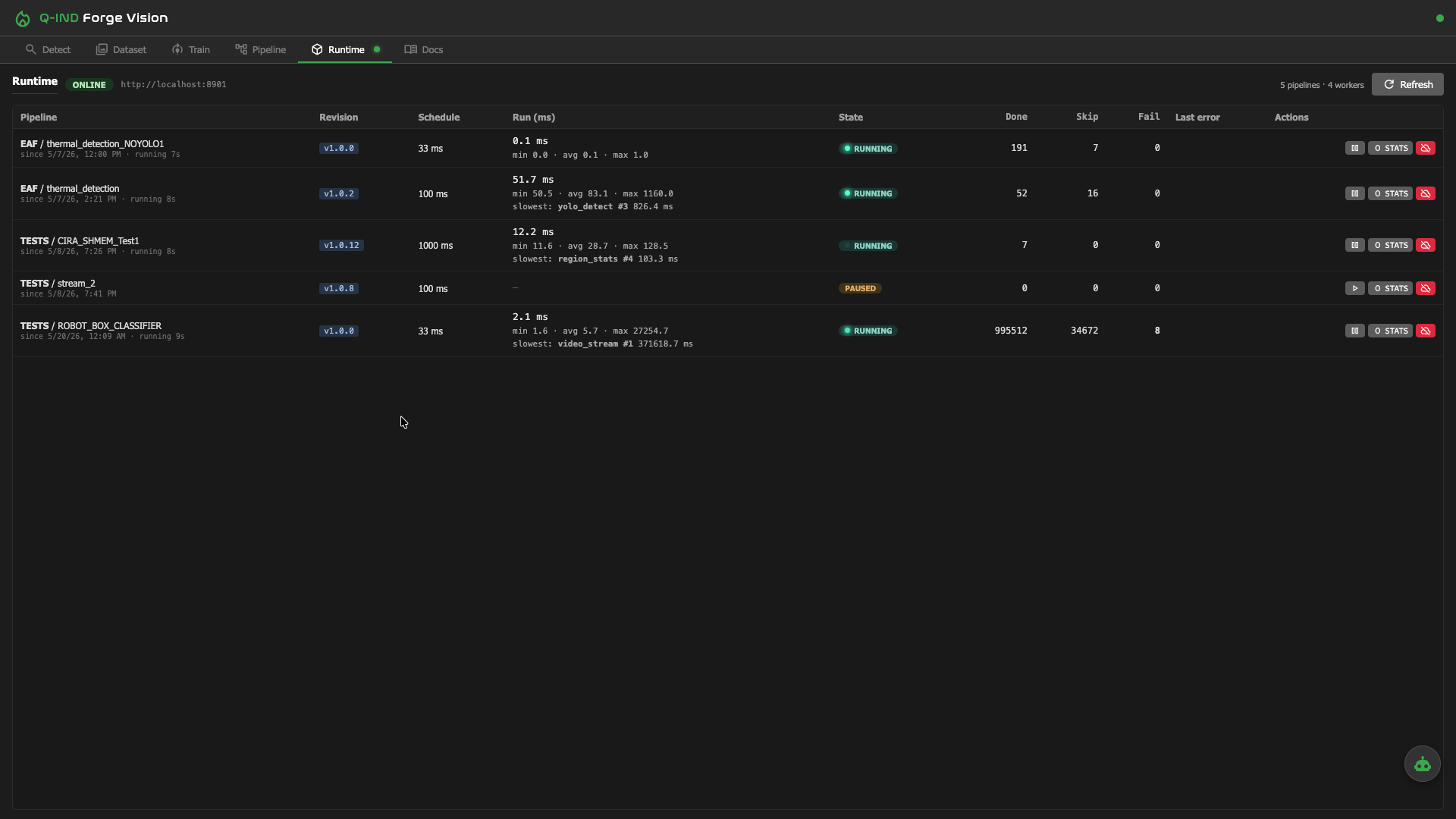Open stats for CIRA_SHMEM_Test1

[1390, 245]
